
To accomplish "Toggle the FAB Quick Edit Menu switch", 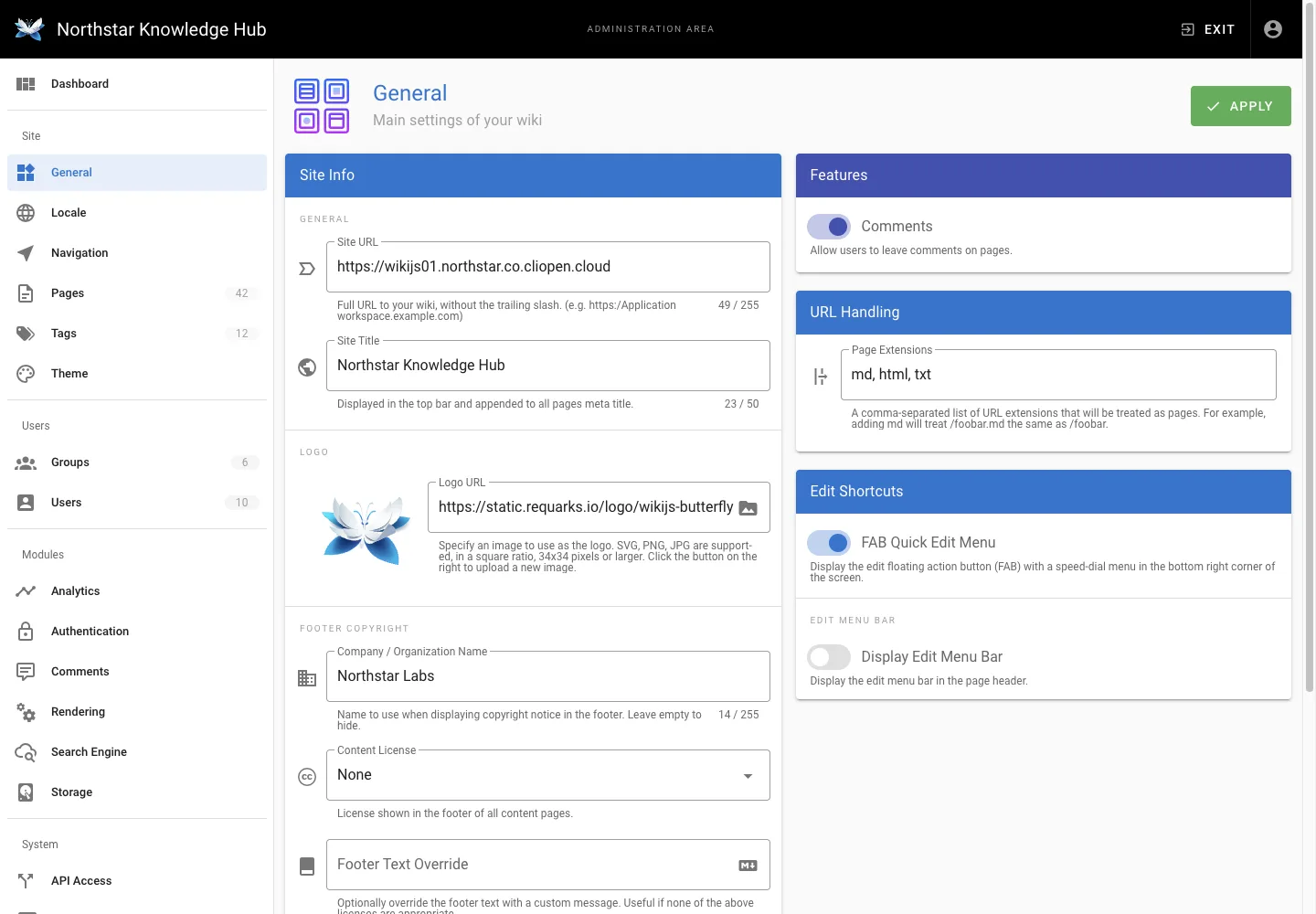I will (x=829, y=543).
